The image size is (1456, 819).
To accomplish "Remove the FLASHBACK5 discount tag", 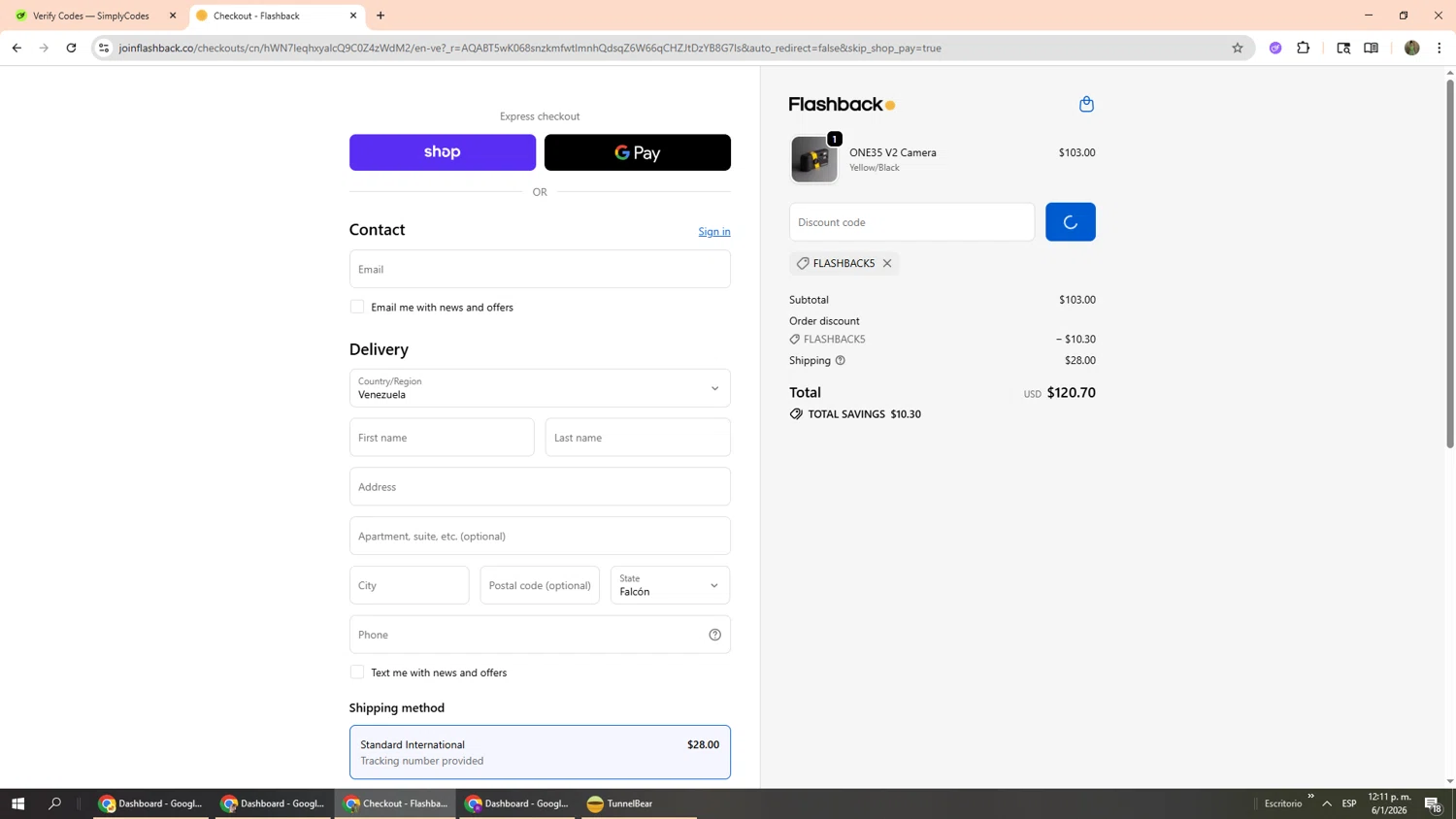I will [x=887, y=263].
